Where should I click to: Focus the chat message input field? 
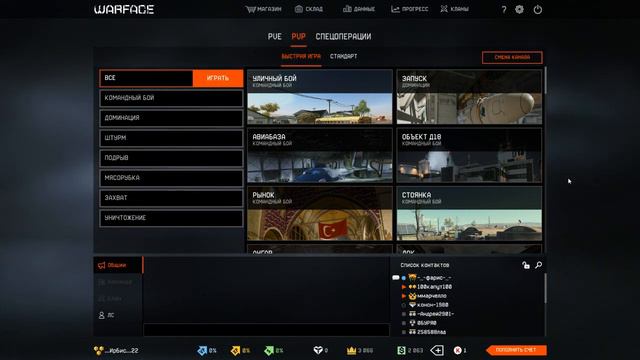point(267,330)
